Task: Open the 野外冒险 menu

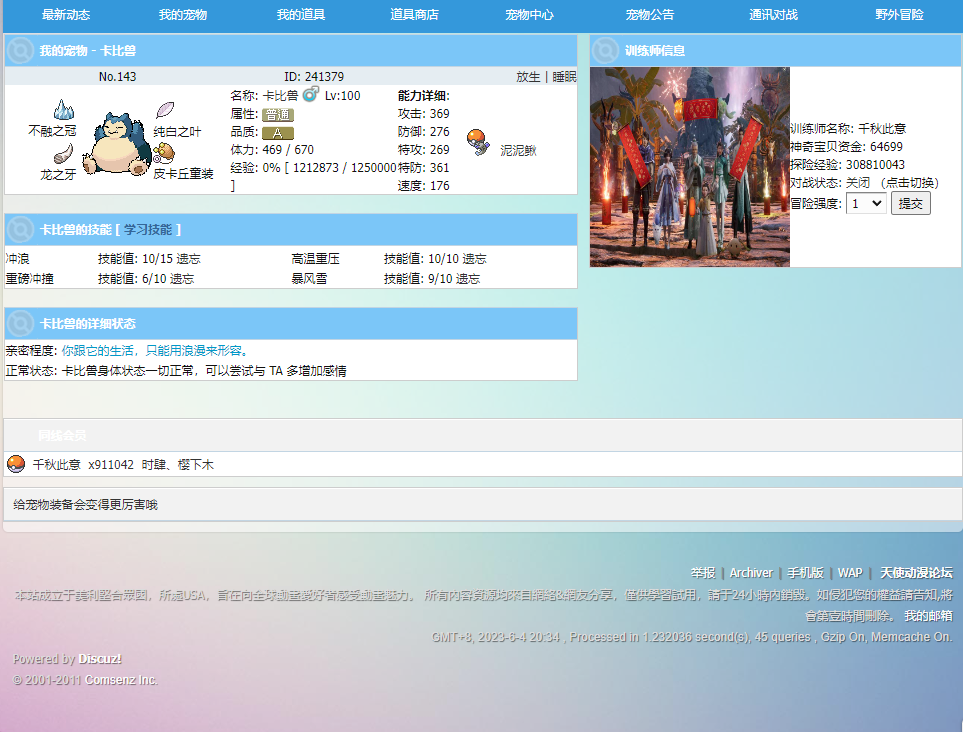Action: [x=899, y=15]
